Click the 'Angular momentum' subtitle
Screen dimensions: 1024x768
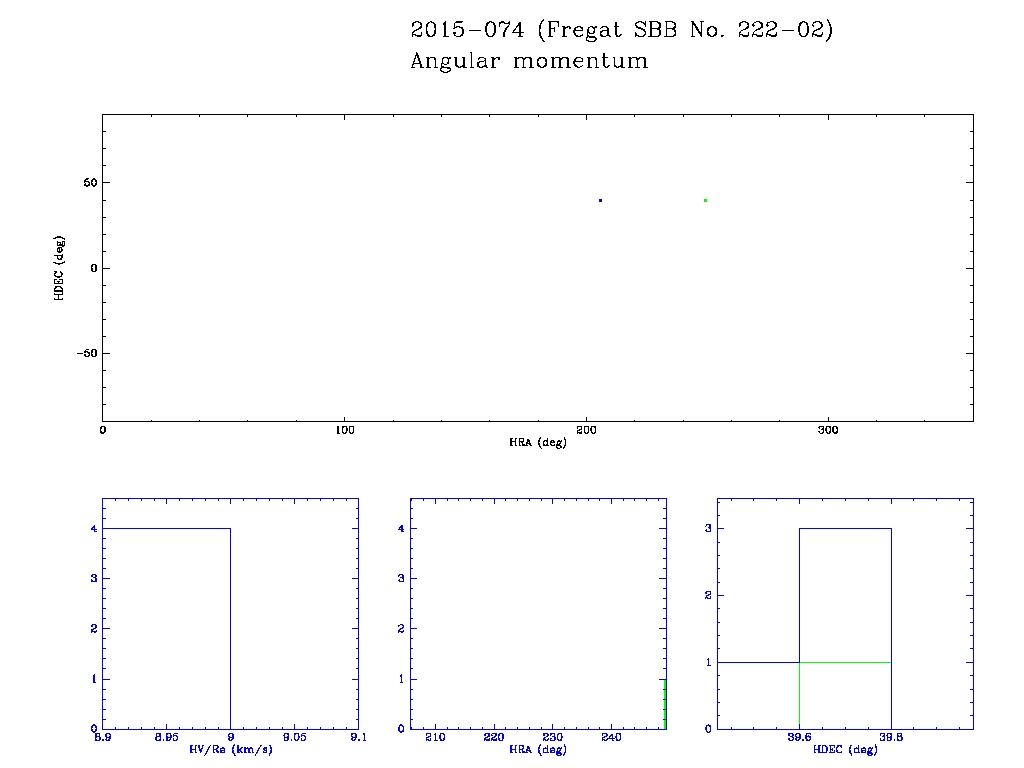tap(529, 62)
